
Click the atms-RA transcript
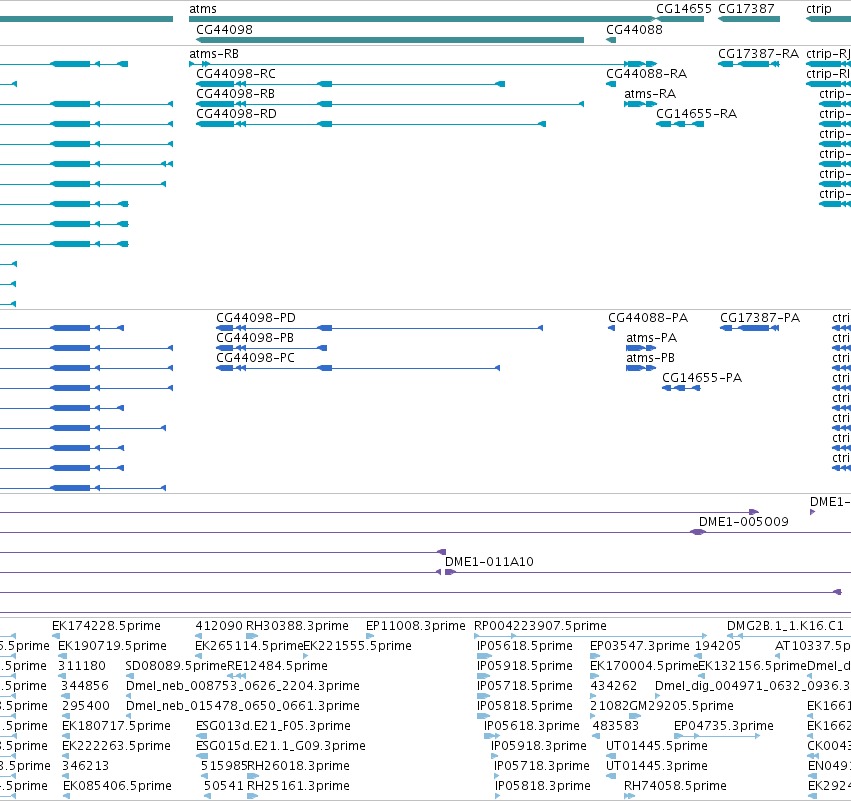pyautogui.click(x=640, y=104)
